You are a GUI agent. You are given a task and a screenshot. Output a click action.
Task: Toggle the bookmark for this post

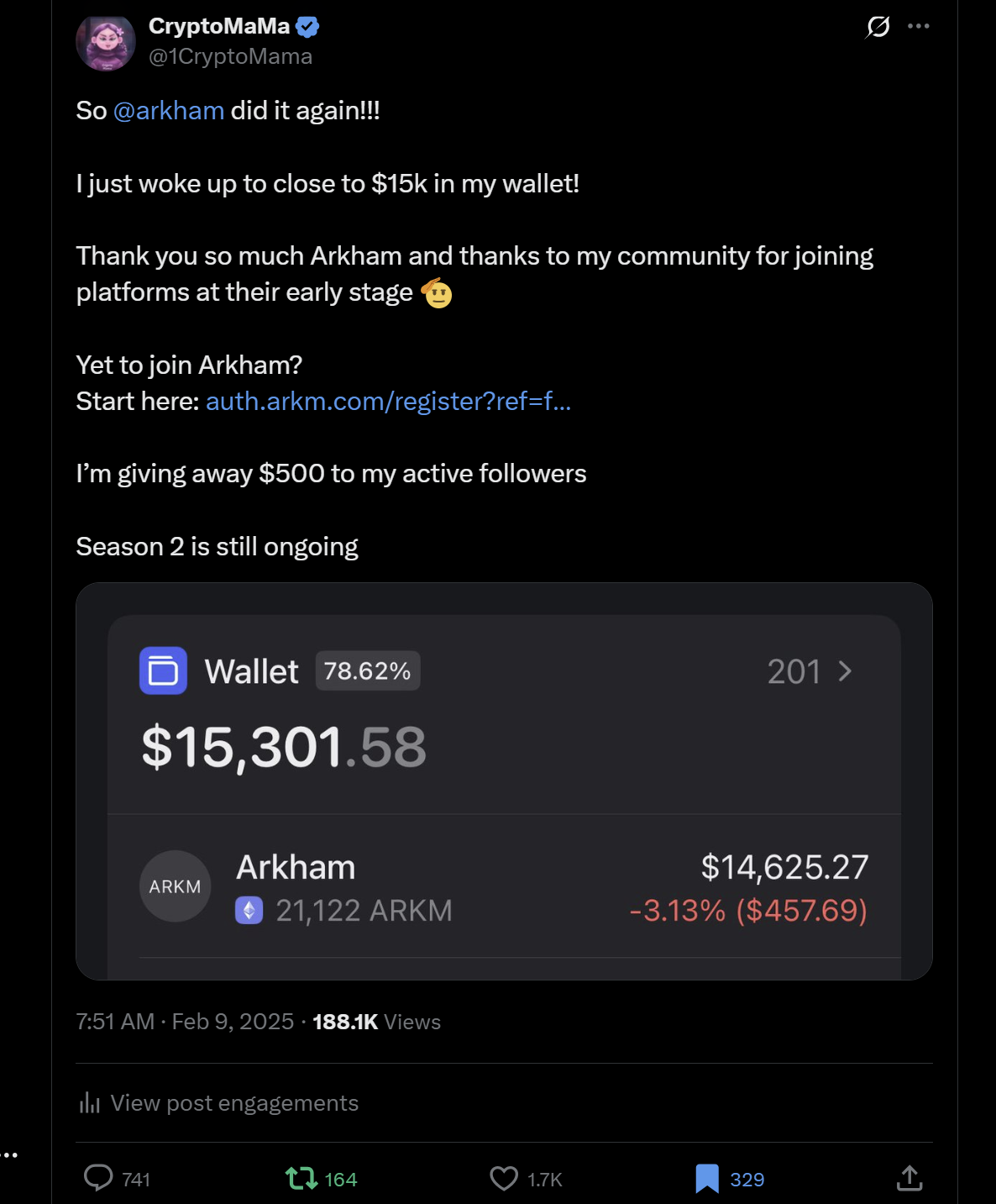coord(707,1178)
